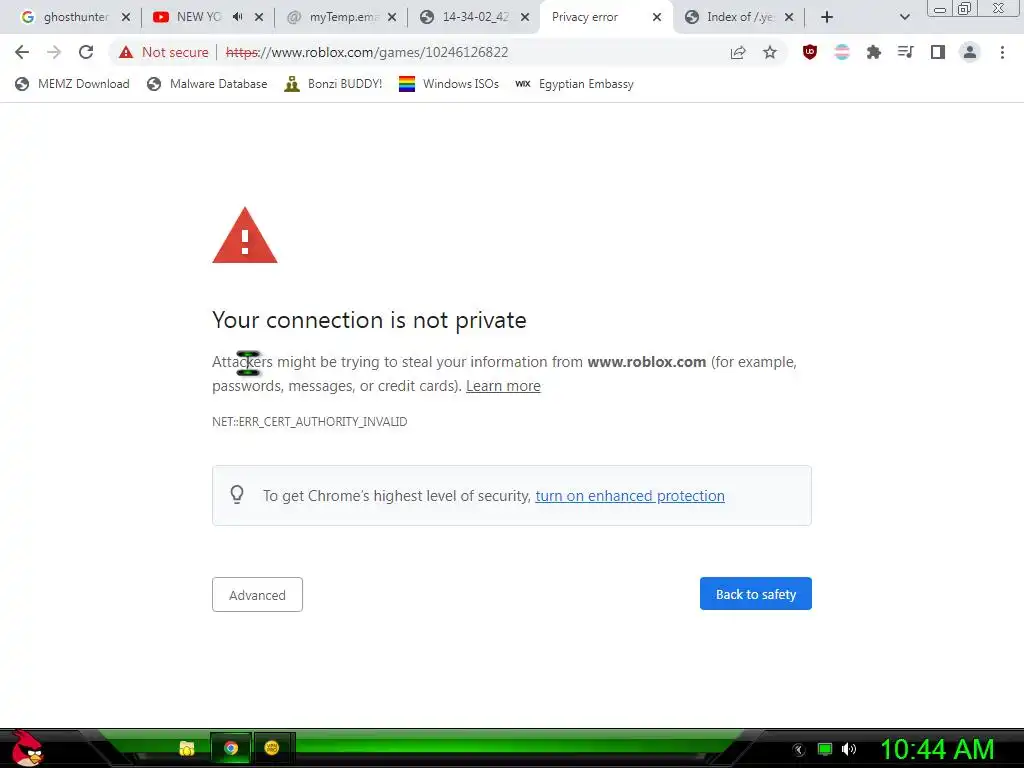The height and width of the screenshot is (768, 1024).
Task: Open the Chrome profile avatar
Action: (970, 52)
